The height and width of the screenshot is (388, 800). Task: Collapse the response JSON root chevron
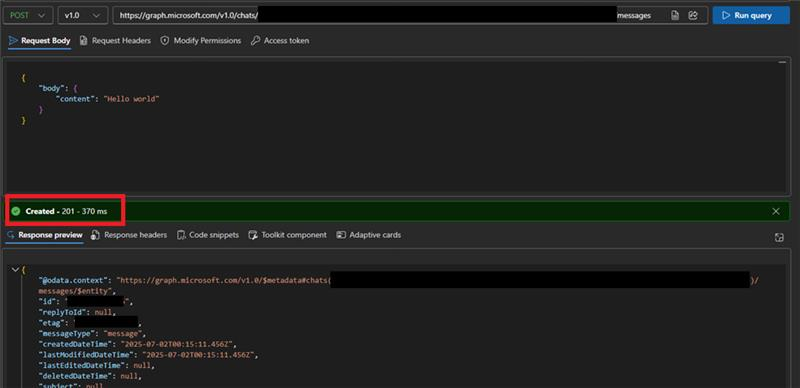click(x=15, y=270)
